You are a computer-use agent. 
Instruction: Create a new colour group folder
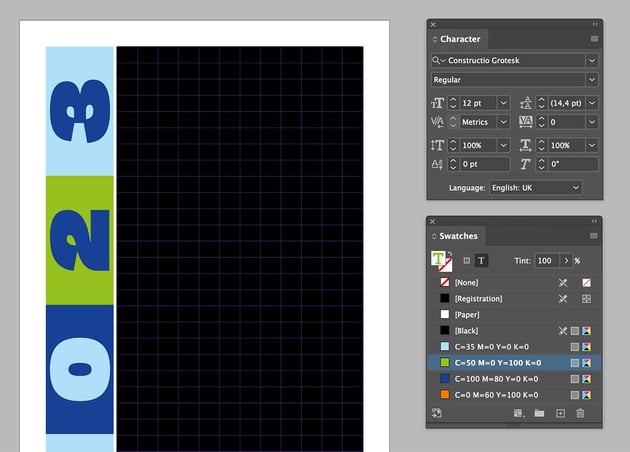coord(539,413)
